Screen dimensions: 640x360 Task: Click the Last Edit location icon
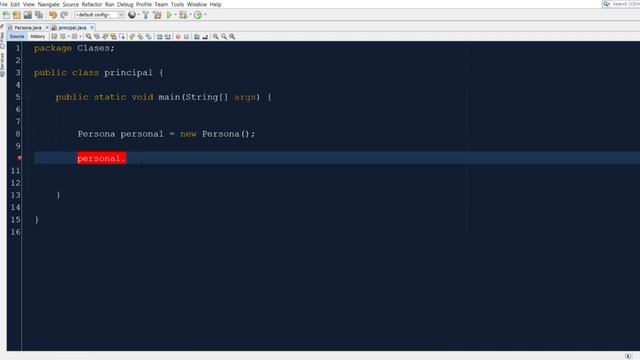tap(54, 36)
